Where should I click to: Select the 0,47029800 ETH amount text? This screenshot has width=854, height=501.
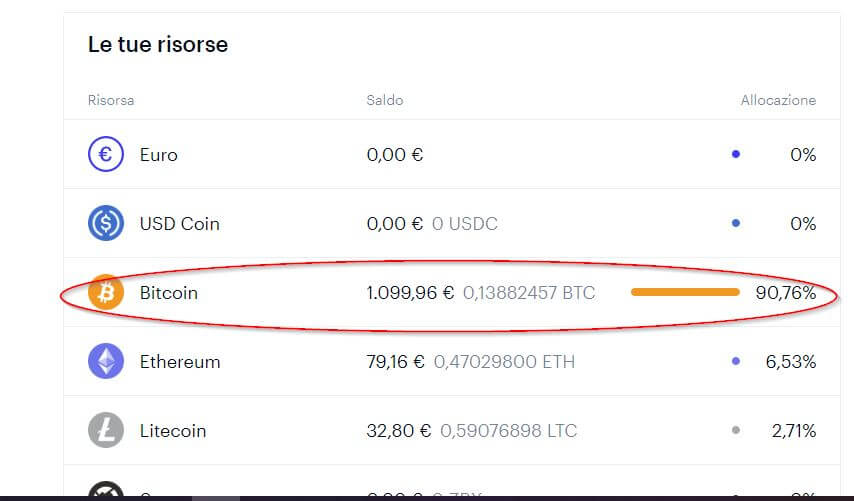coord(504,362)
